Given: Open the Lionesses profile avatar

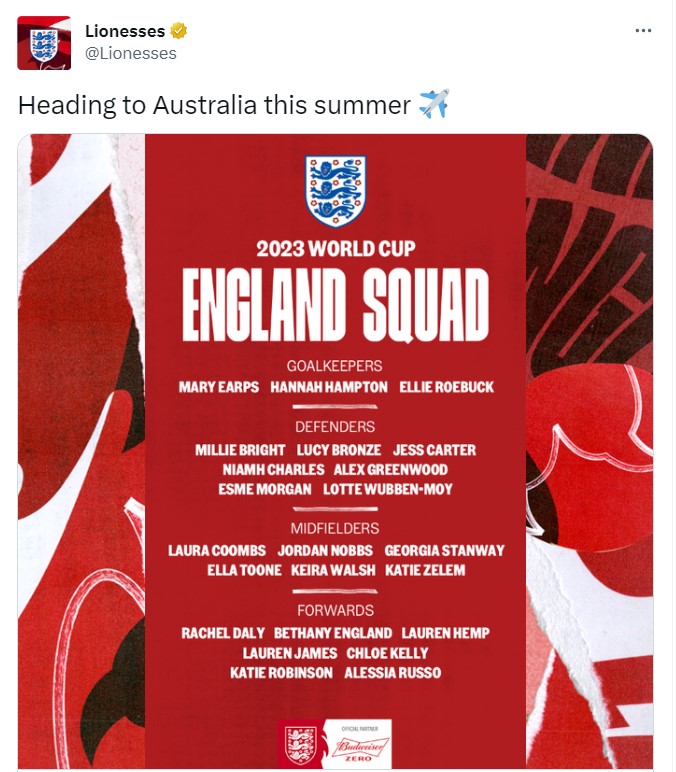Looking at the screenshot, I should [44, 43].
